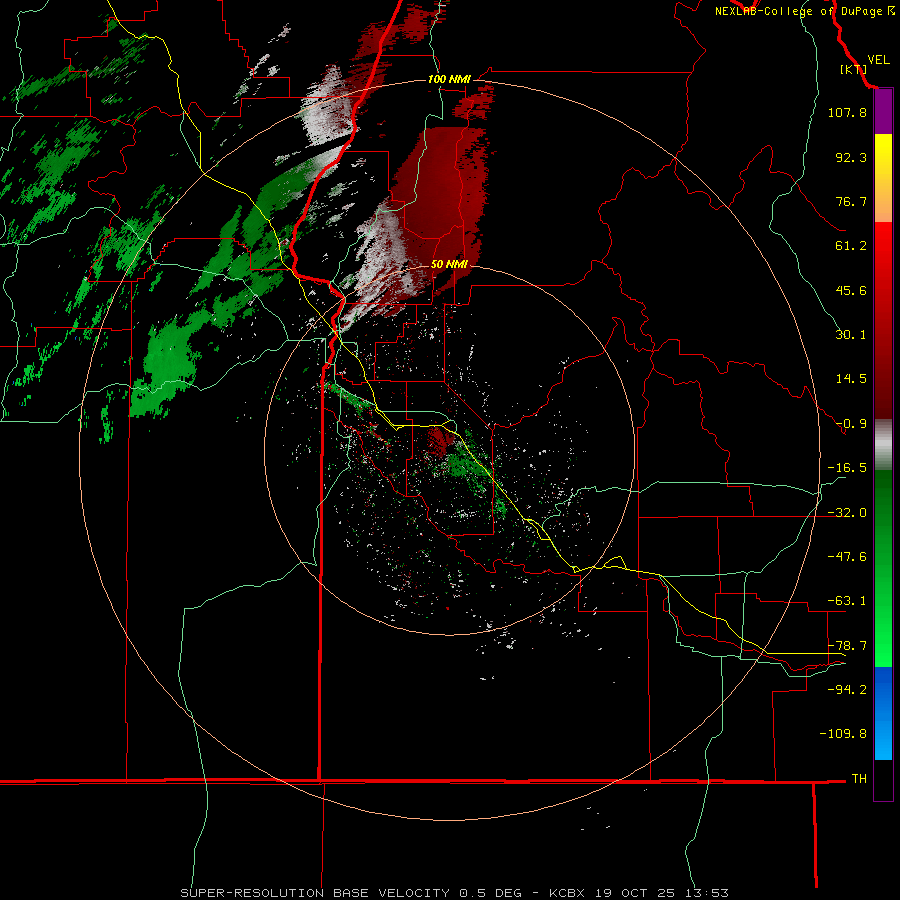Screen dimensions: 900x900
Task: Click the 50 NMI range ring label
Action: [449, 264]
